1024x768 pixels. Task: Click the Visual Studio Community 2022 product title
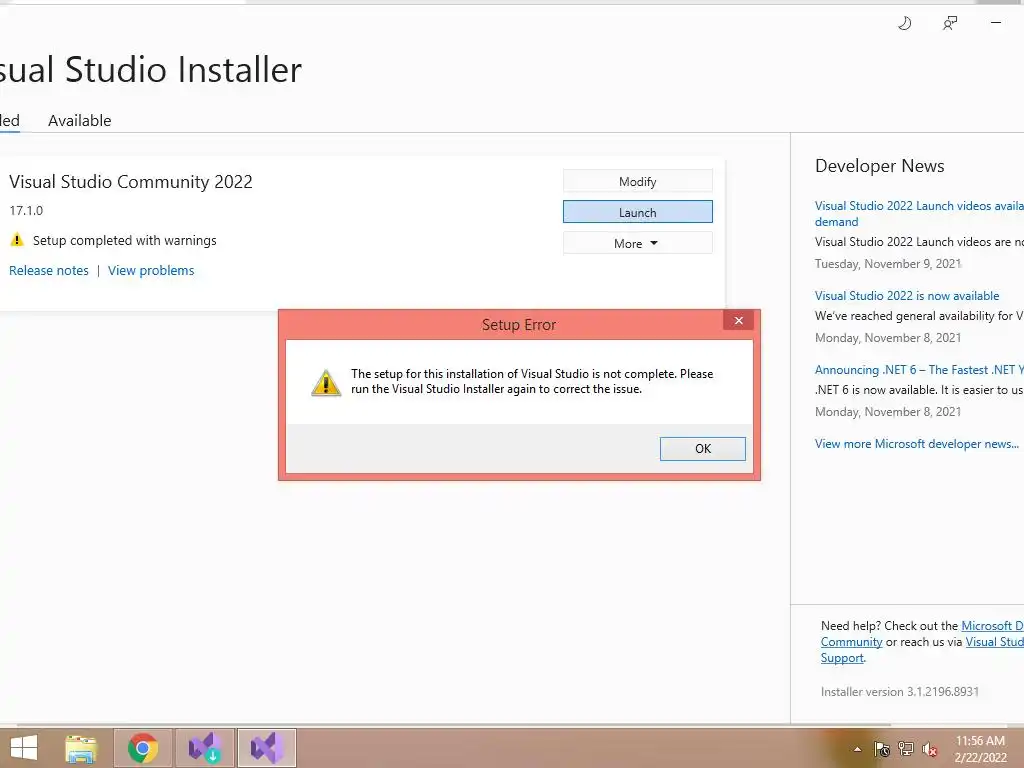tap(131, 182)
